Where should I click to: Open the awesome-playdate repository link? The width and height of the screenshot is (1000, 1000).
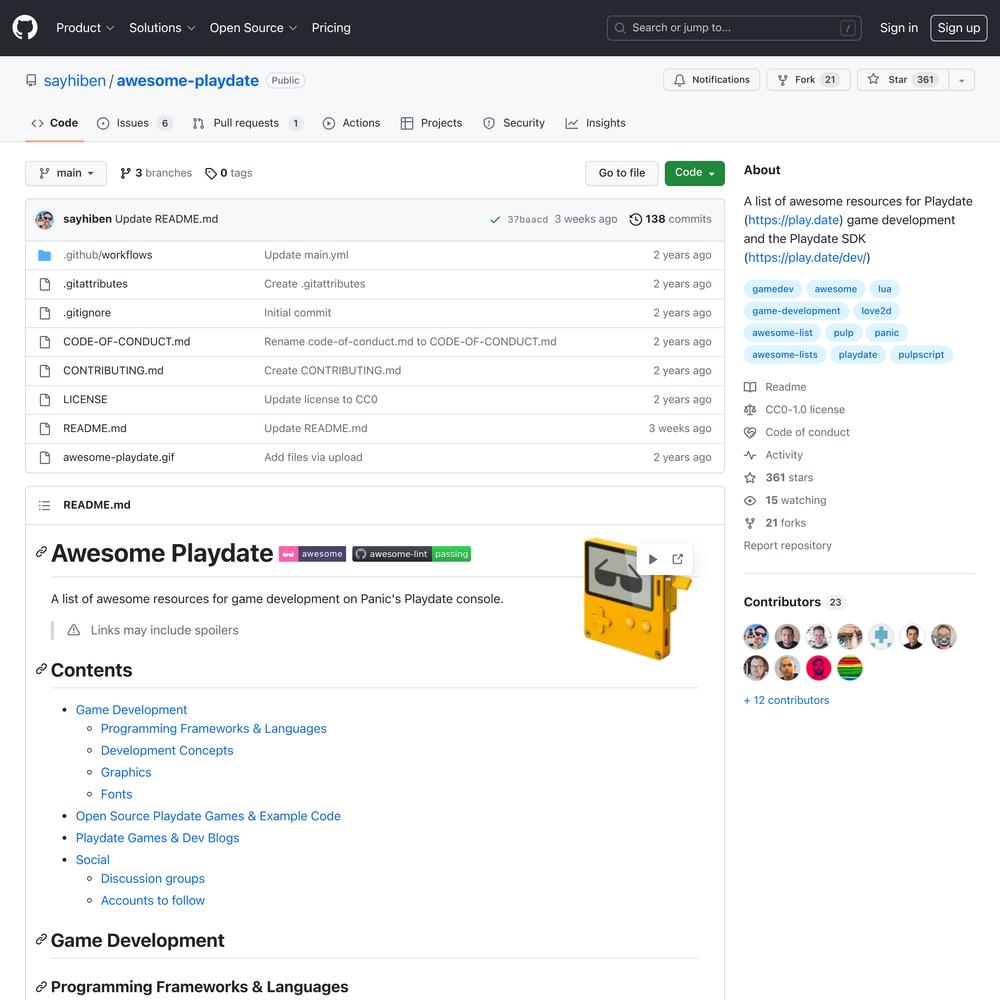pos(188,80)
